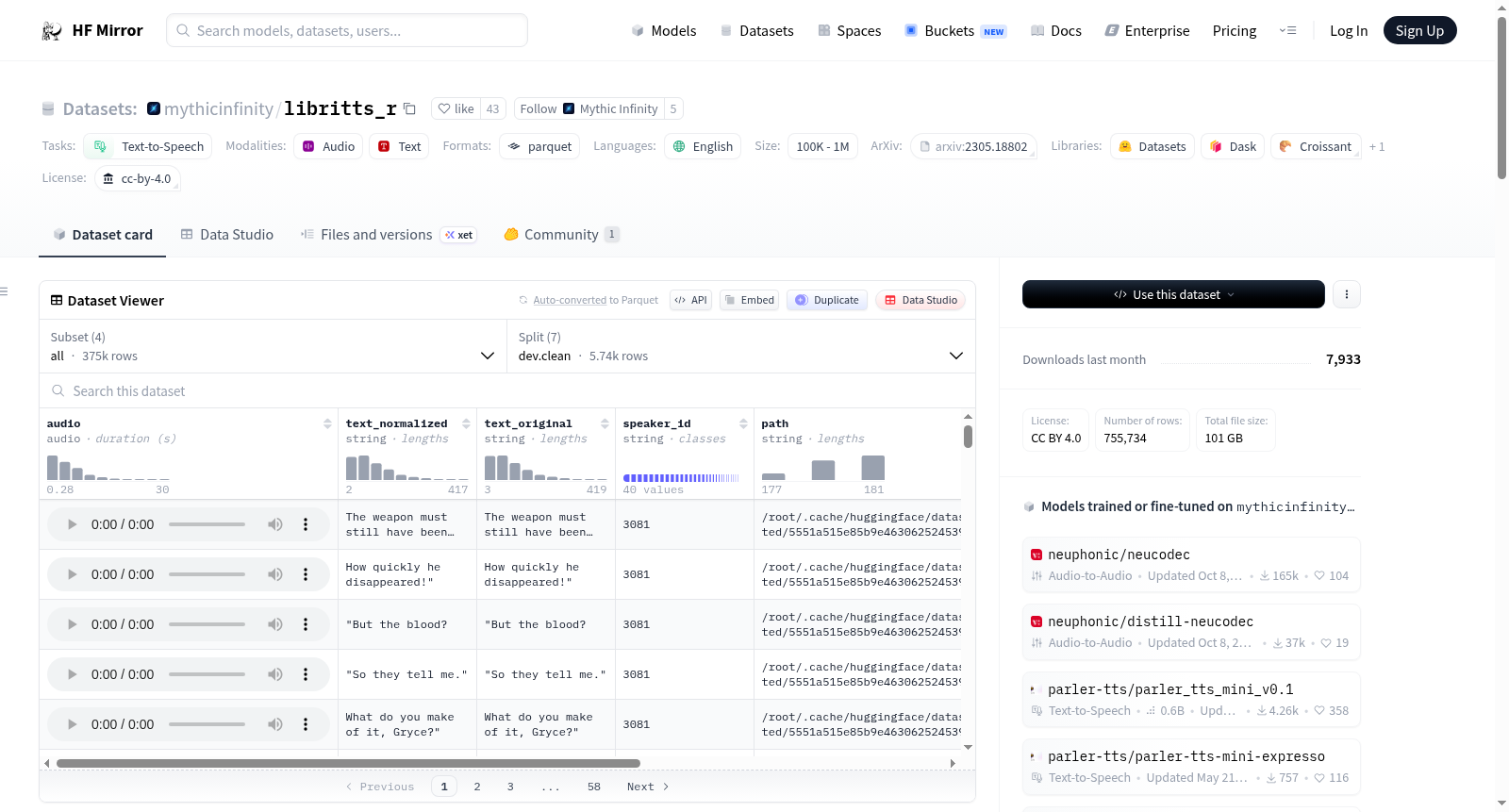The width and height of the screenshot is (1509, 812).
Task: Click the API button in Dataset Viewer
Action: [x=690, y=300]
